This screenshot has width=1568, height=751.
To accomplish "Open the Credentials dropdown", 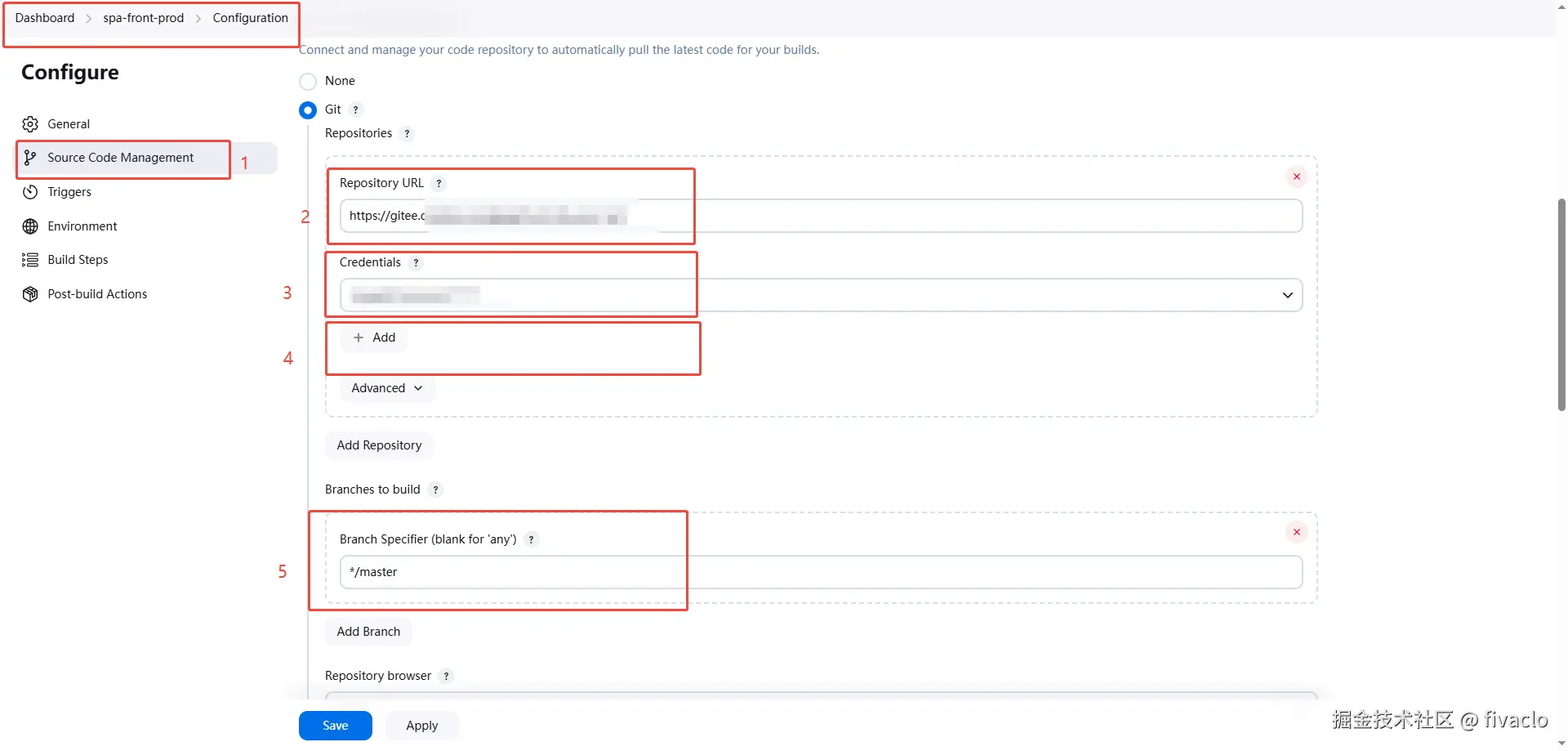I will click(x=821, y=295).
